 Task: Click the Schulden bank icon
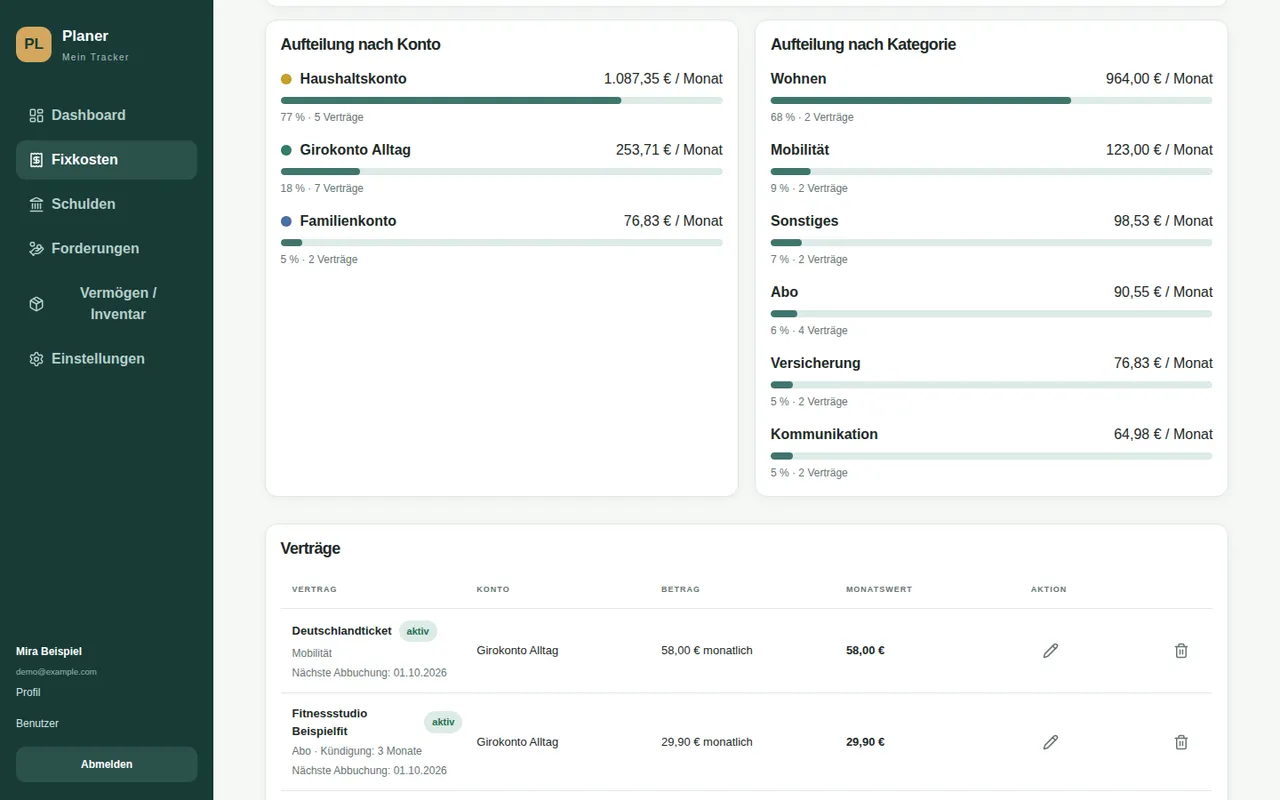tap(36, 204)
